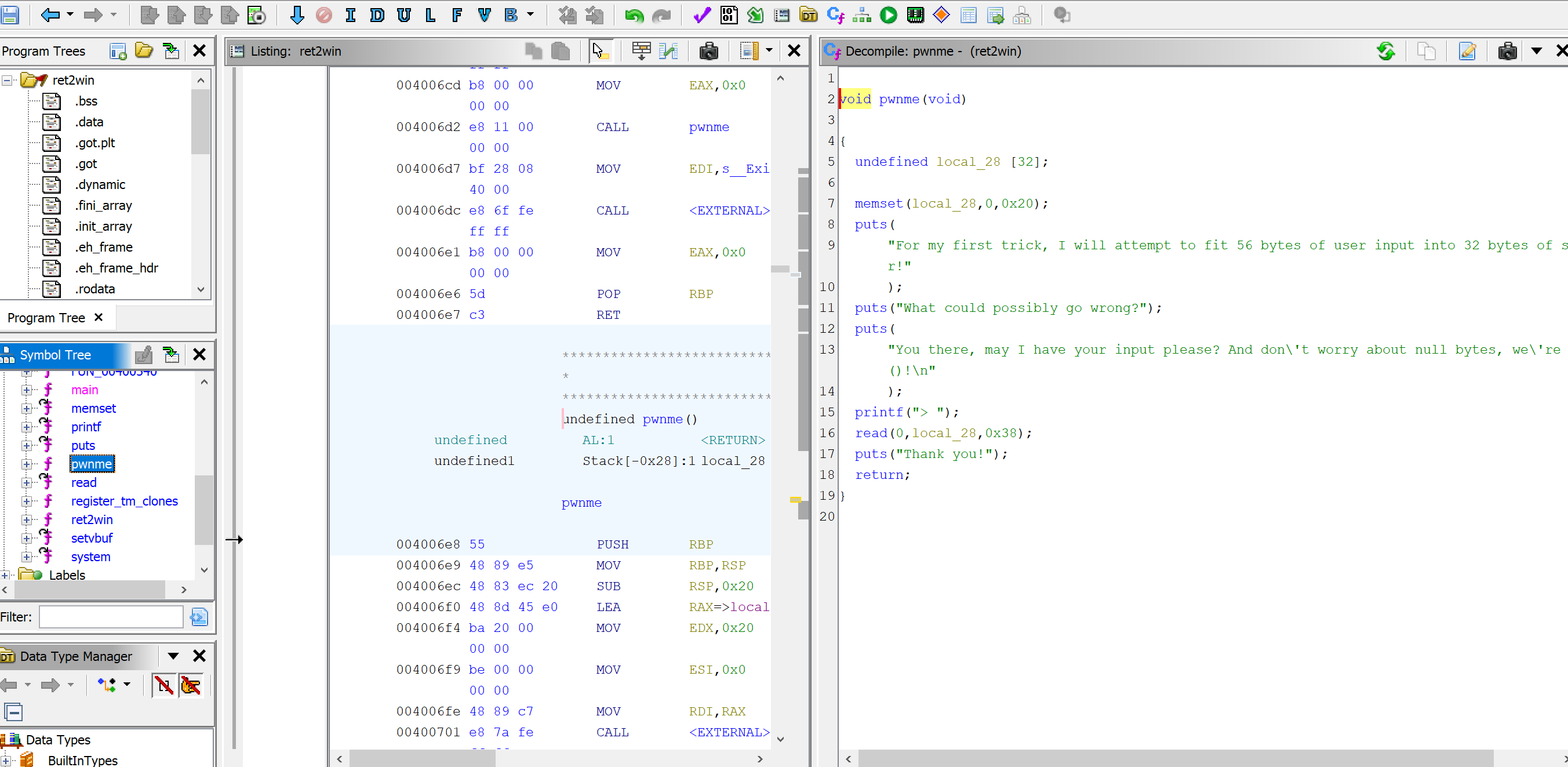Image resolution: width=1568 pixels, height=767 pixels.
Task: Click read call in decompiled code
Action: click(x=871, y=434)
